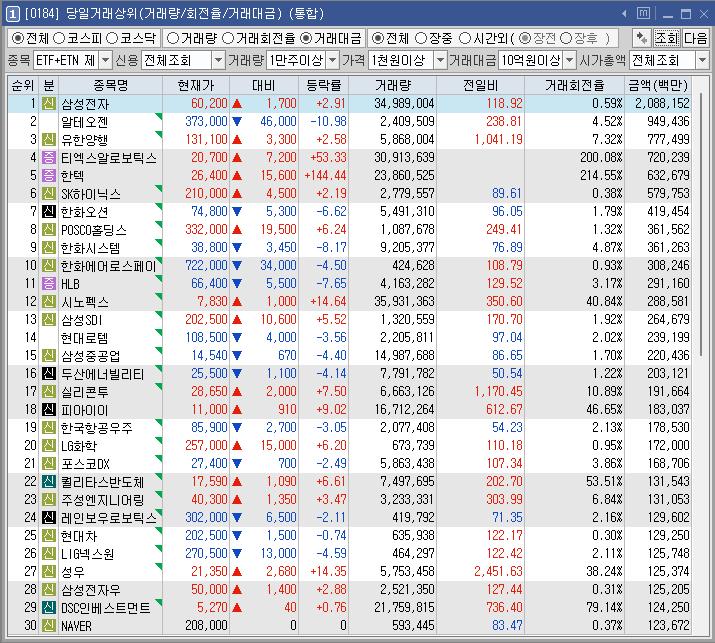Click the 한텍 change rate +144.44
The width and height of the screenshot is (715, 643).
coord(325,176)
